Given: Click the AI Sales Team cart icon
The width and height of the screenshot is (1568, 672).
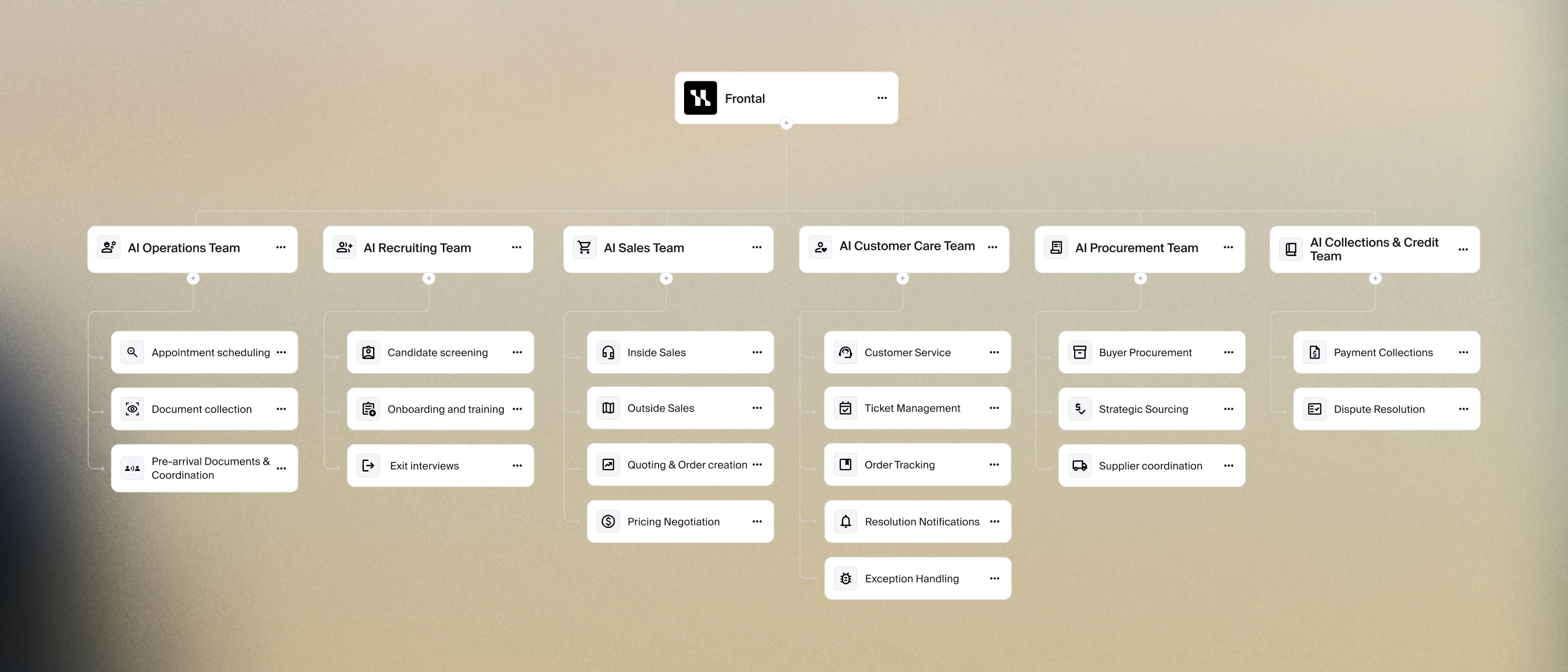Looking at the screenshot, I should pos(585,248).
